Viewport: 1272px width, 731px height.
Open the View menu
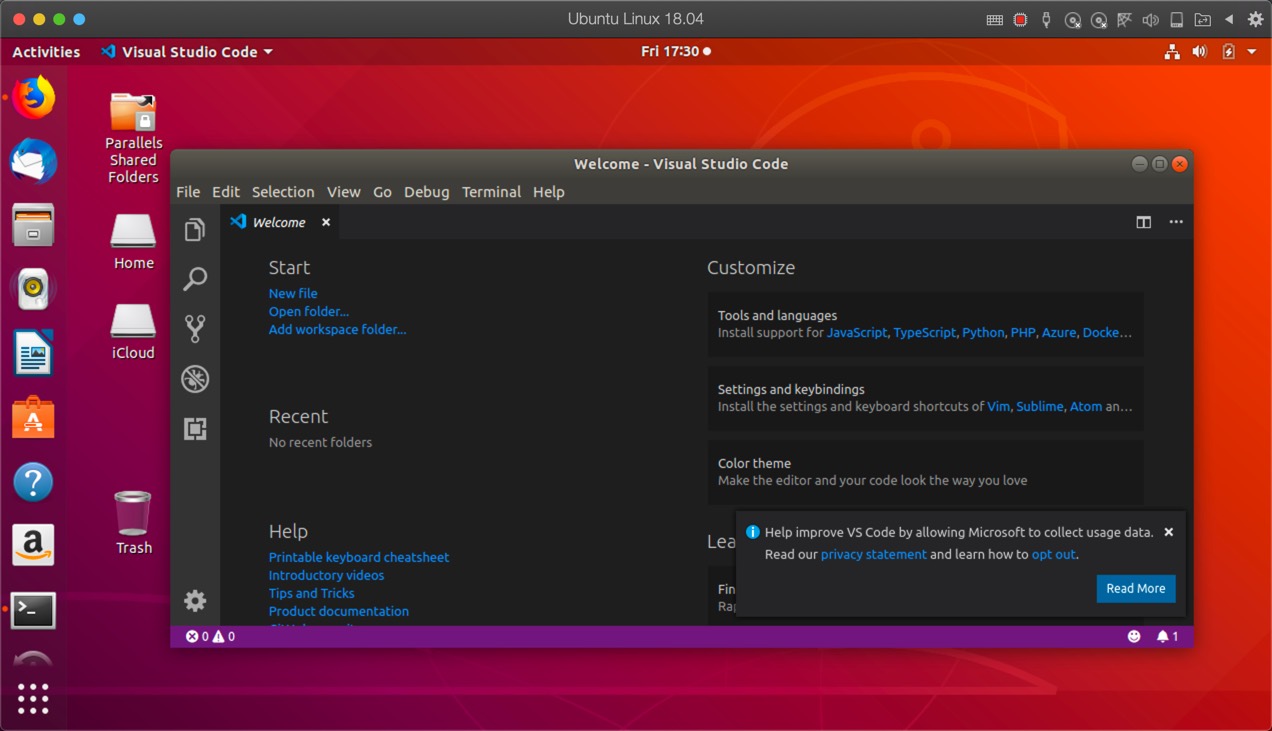[x=343, y=192]
